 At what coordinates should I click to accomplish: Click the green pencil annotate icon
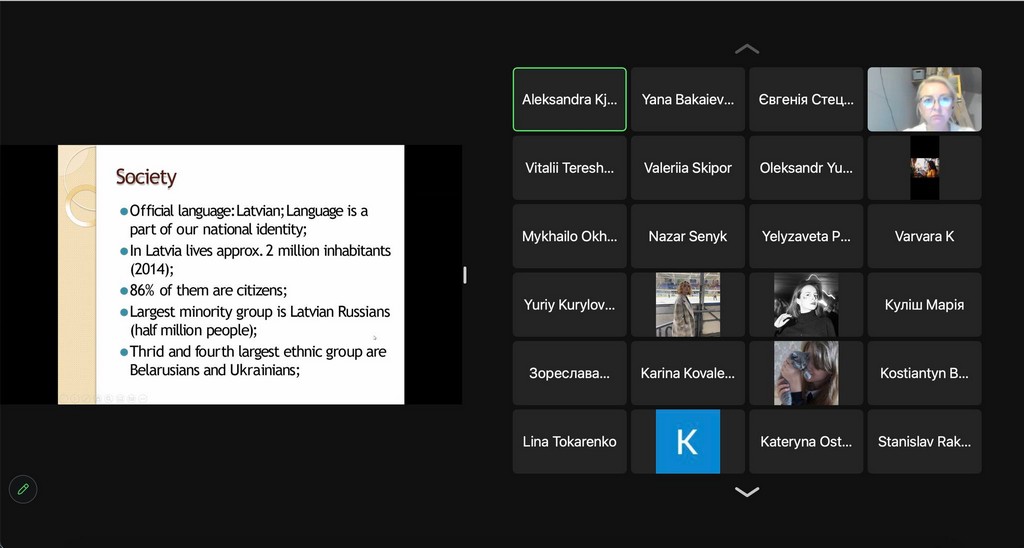22,489
